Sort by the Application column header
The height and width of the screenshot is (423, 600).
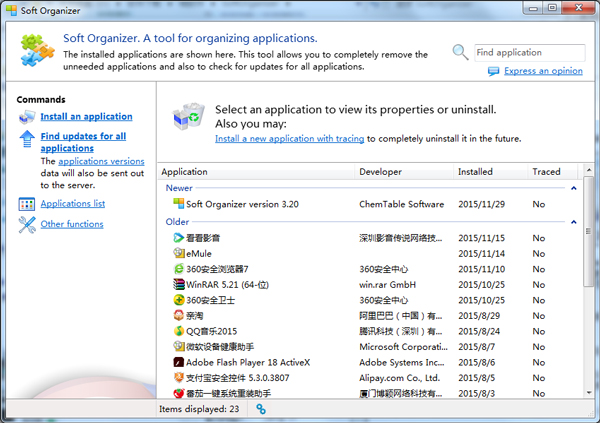click(256, 172)
